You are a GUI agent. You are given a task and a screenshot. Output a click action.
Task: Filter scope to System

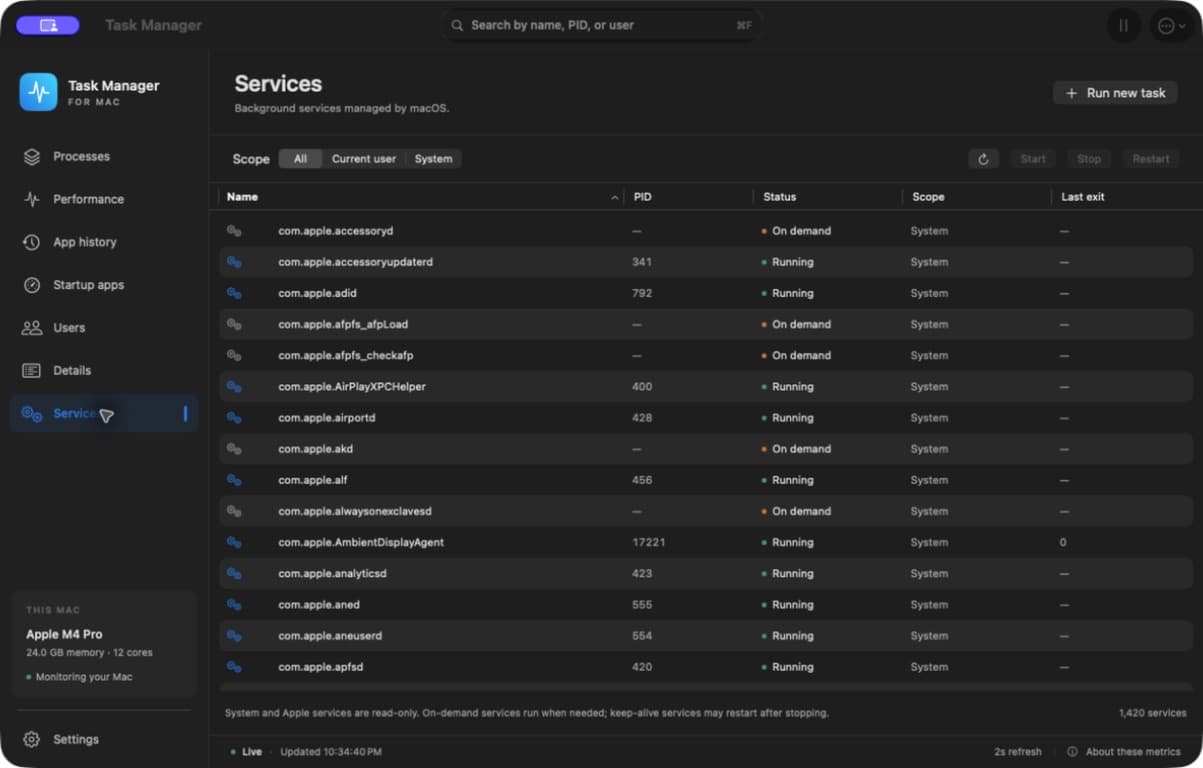tap(433, 159)
